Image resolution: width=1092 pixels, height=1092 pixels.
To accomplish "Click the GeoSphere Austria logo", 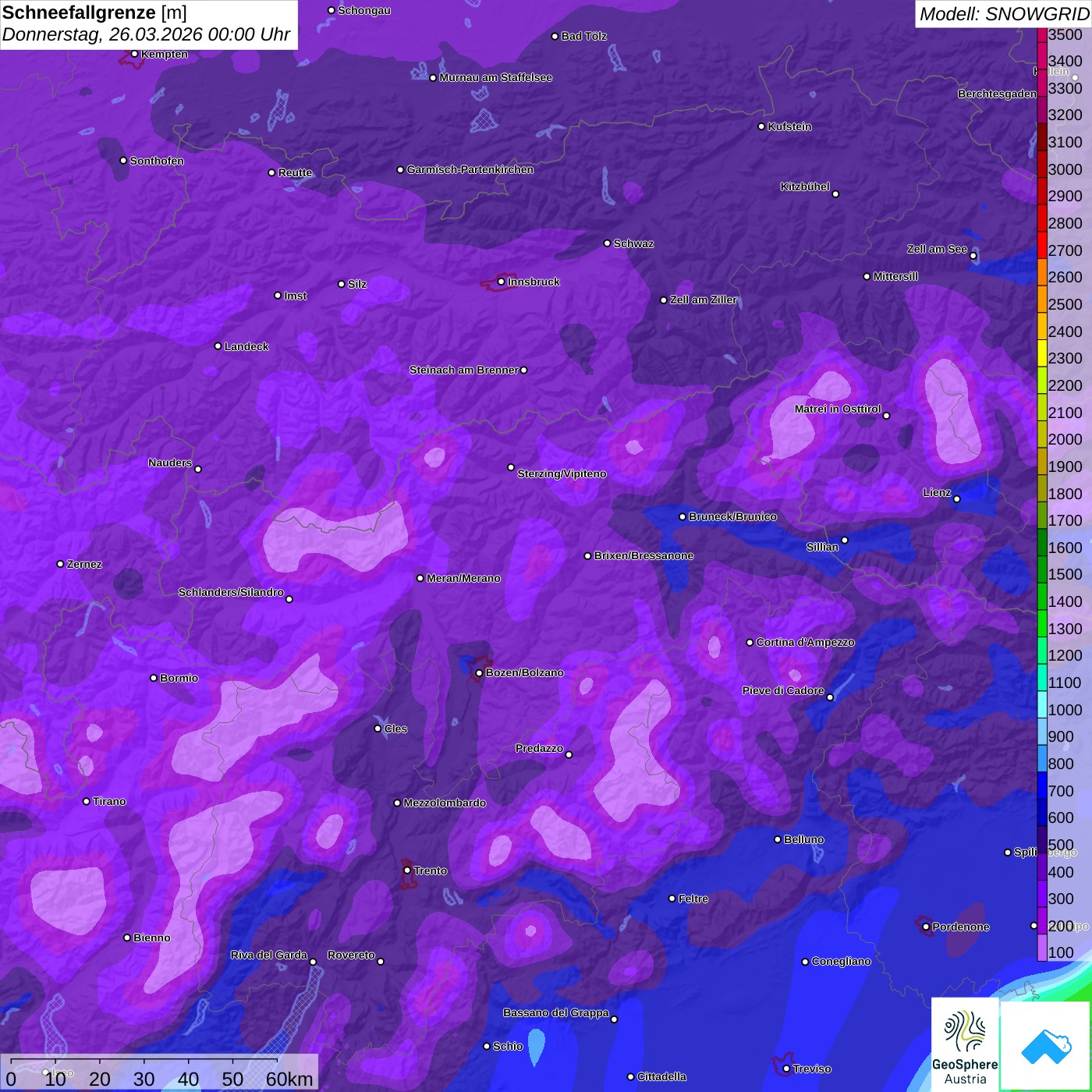I will pos(965,1044).
